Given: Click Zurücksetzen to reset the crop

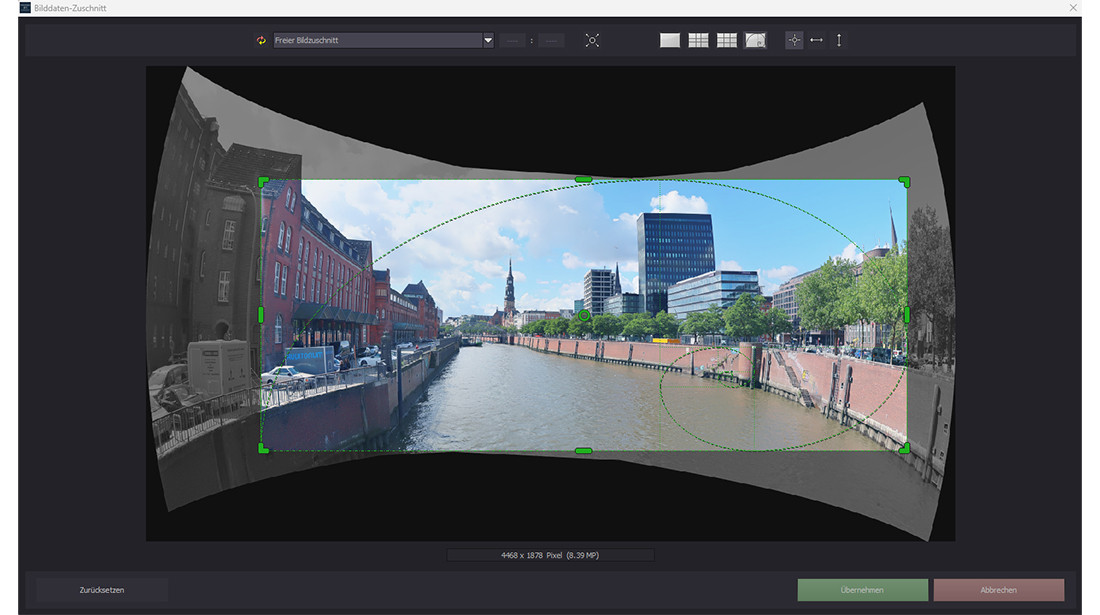Looking at the screenshot, I should point(102,590).
